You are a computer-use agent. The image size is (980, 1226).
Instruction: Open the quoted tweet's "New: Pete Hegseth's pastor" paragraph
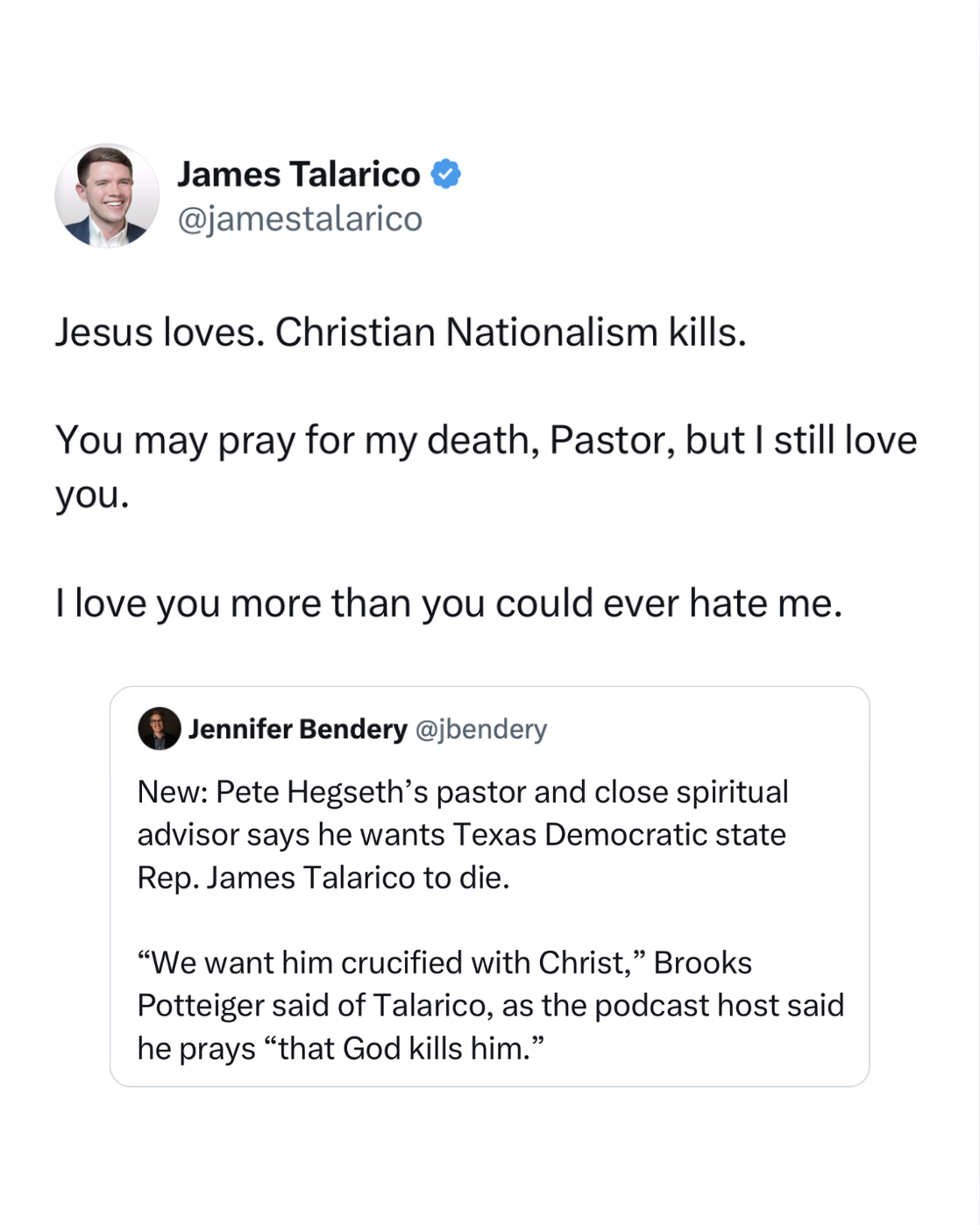462,834
